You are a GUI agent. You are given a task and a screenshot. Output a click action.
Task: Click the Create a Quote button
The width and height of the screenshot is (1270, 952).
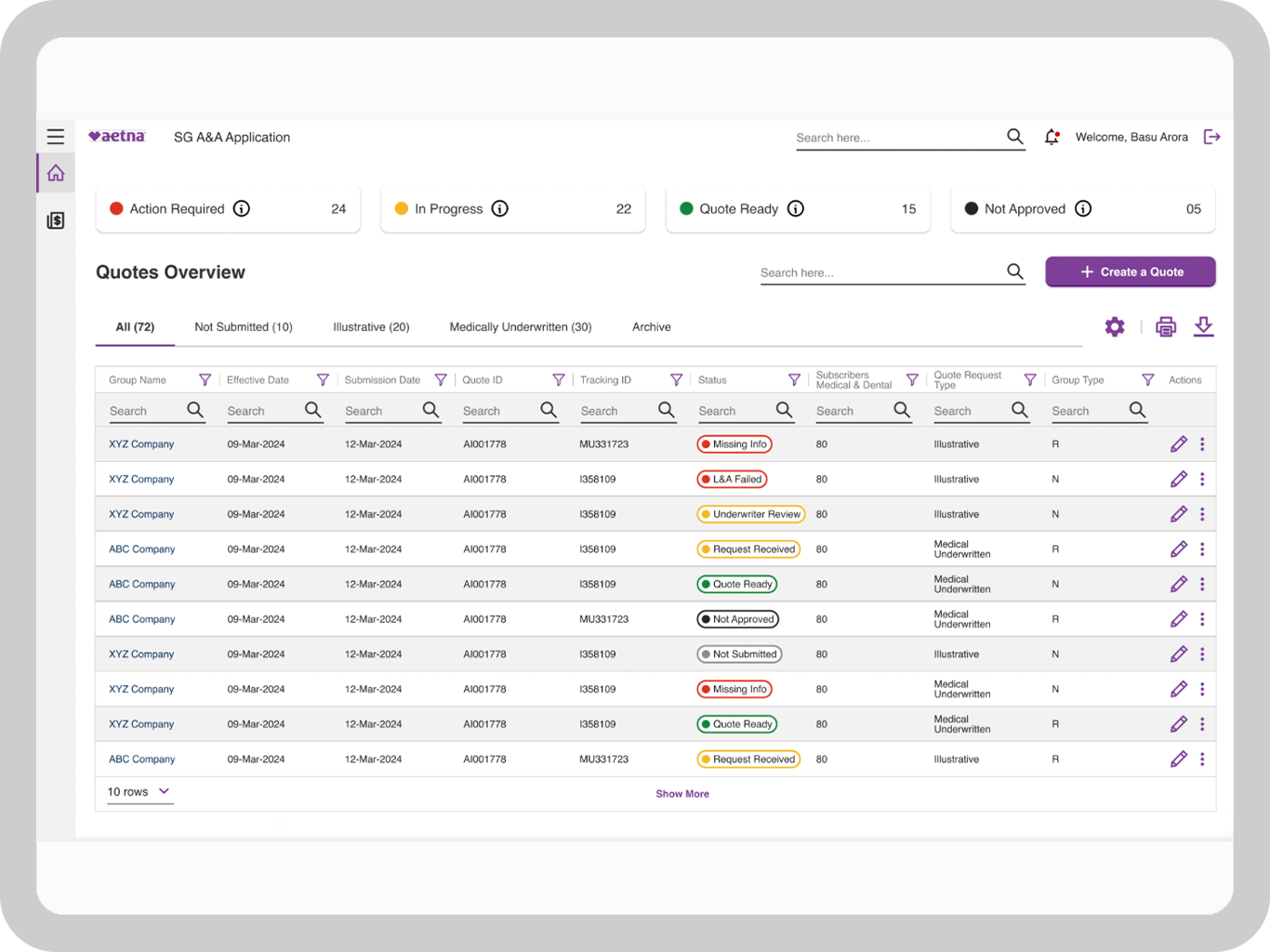coord(1130,271)
